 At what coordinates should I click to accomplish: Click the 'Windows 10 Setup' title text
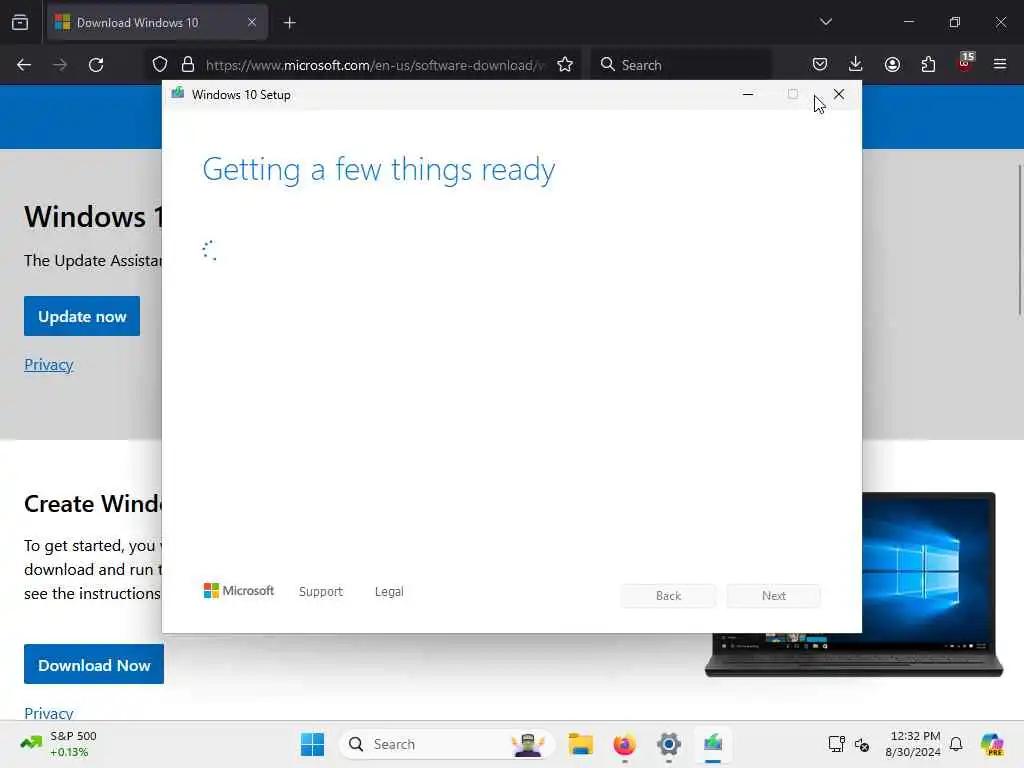pyautogui.click(x=241, y=95)
